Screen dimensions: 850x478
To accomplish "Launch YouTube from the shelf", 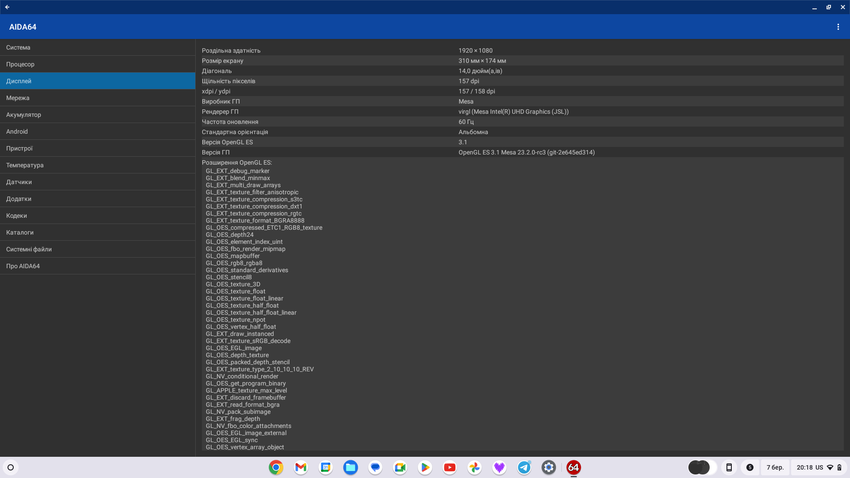I will pos(450,467).
